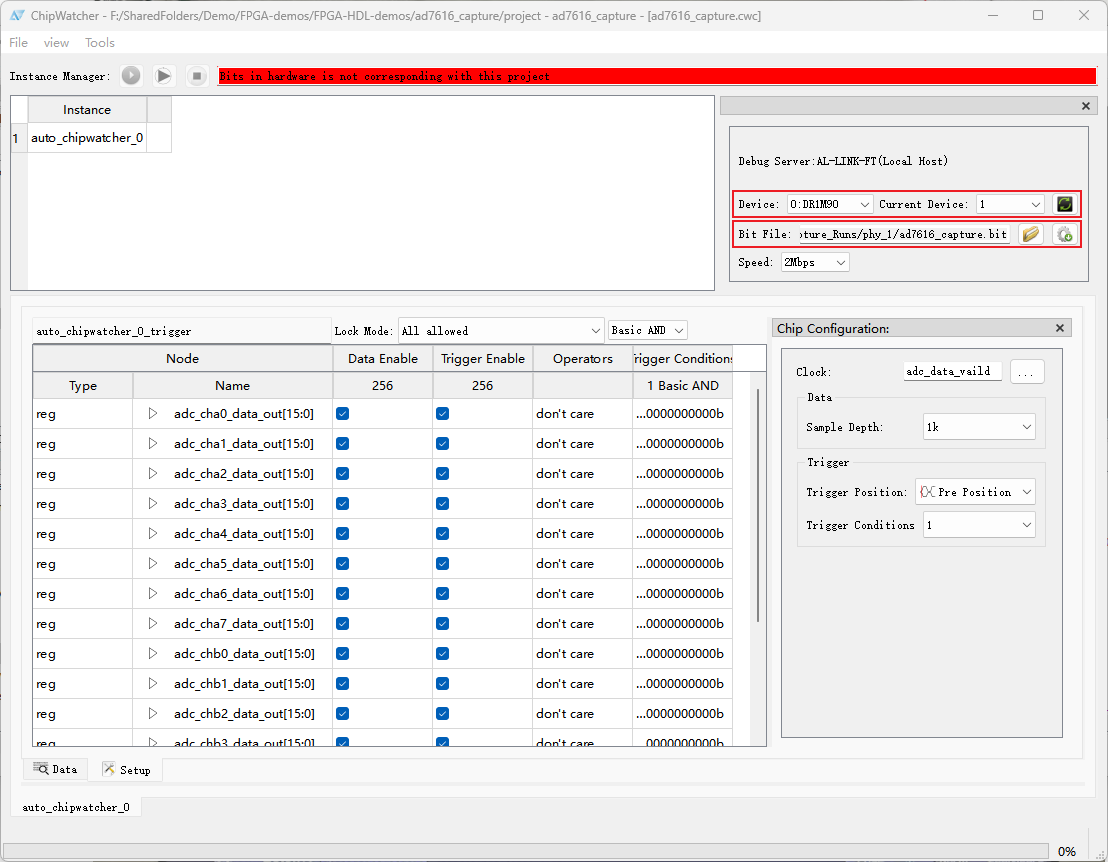Click the stop icon in Instance Manager
This screenshot has width=1108, height=862.
point(197,76)
